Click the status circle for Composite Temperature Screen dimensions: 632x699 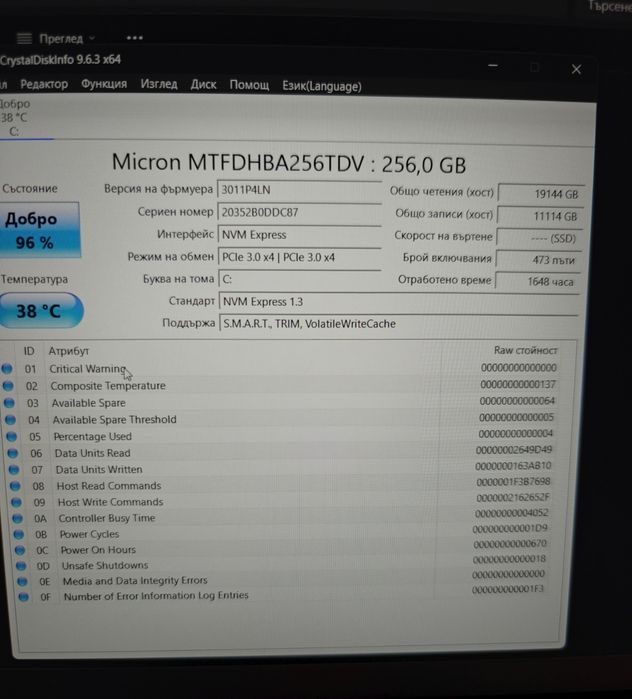tap(8, 386)
